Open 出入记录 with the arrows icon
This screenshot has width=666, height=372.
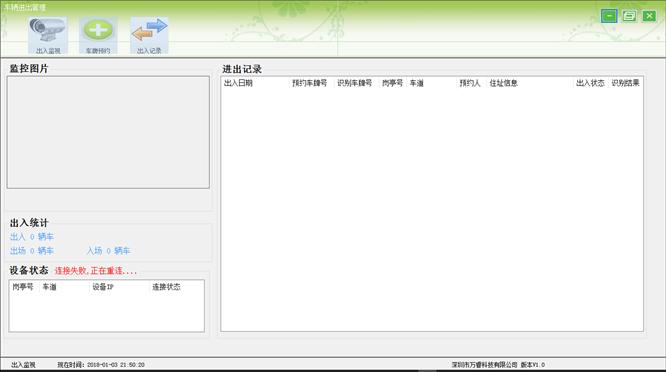(149, 36)
